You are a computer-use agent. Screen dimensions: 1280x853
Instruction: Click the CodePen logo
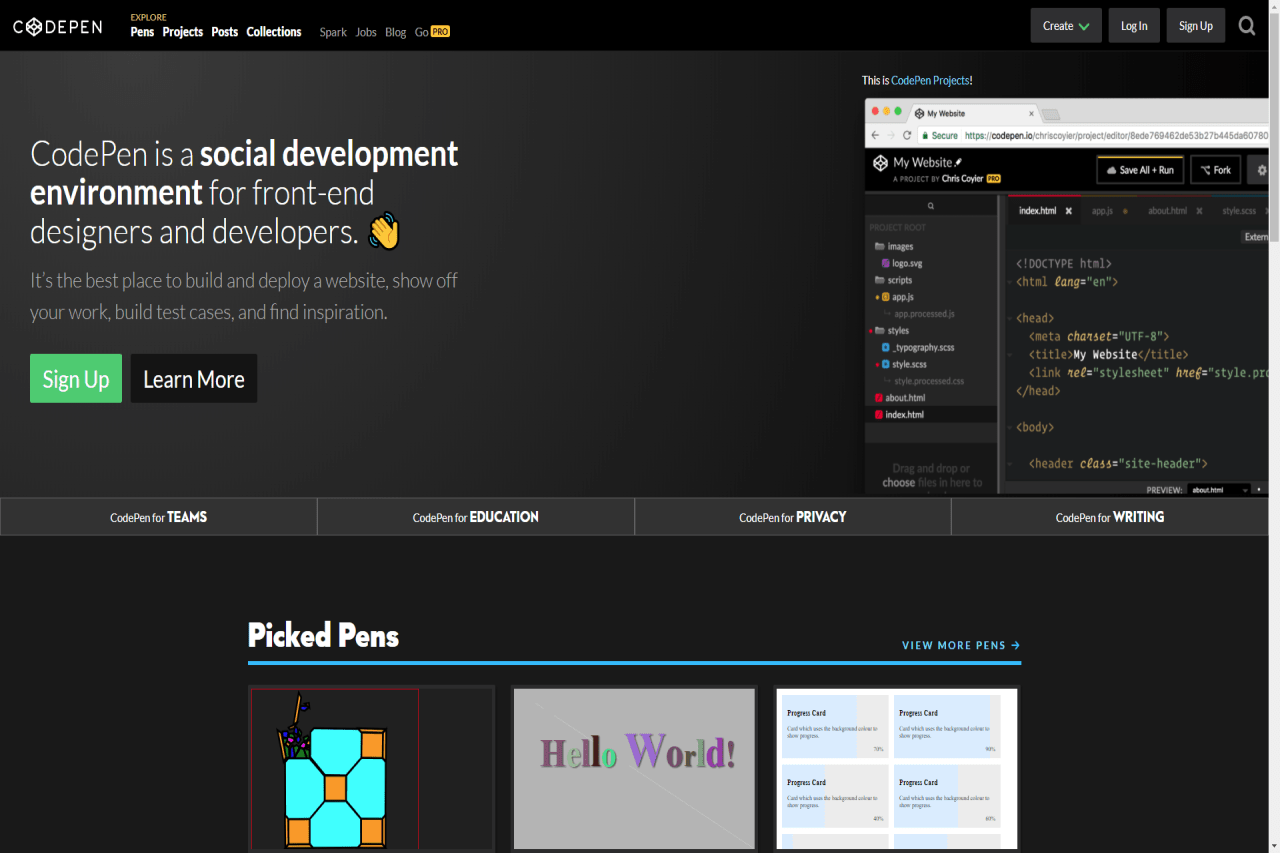58,27
